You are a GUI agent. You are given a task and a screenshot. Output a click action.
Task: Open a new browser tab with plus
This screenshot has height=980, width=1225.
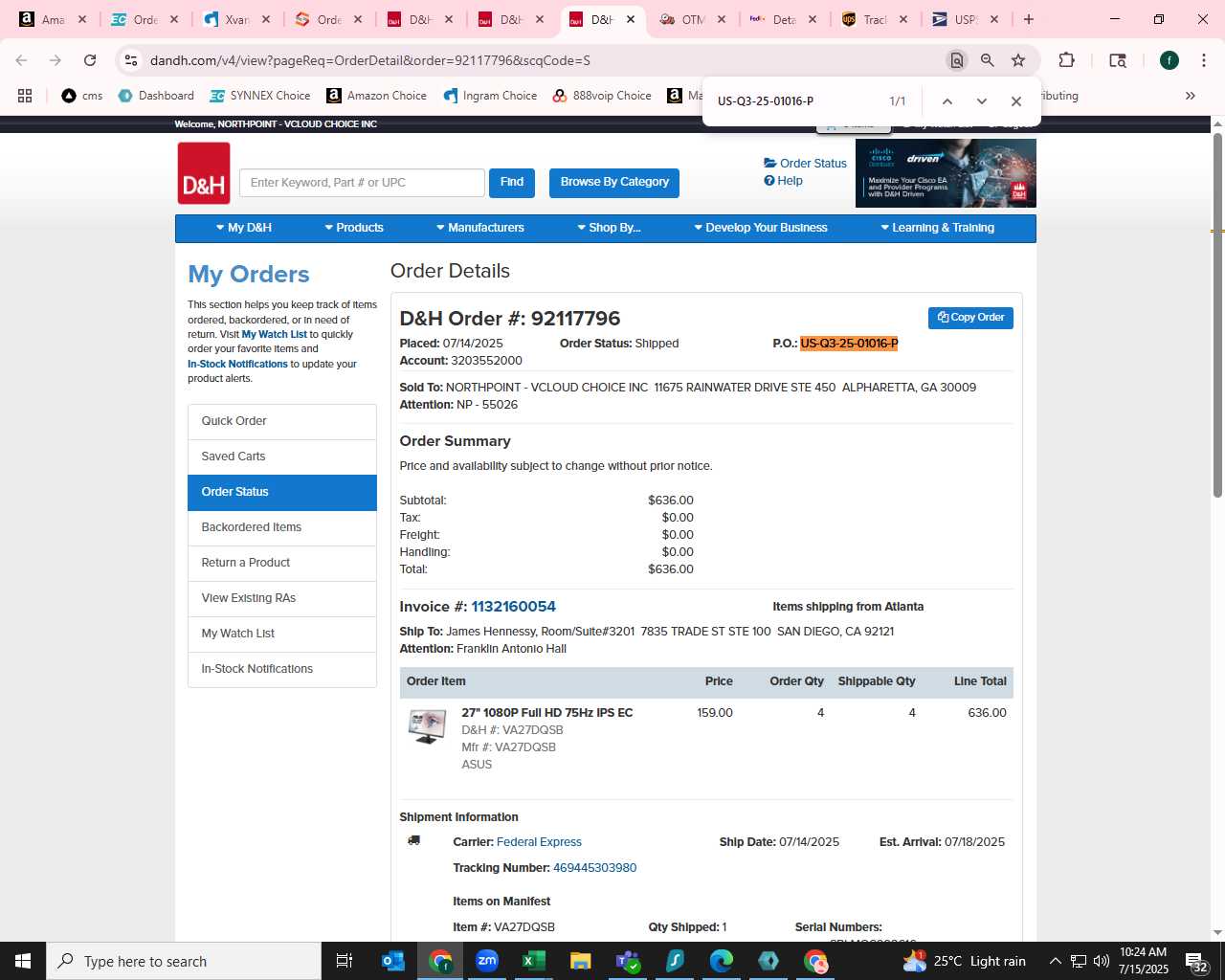click(1029, 19)
